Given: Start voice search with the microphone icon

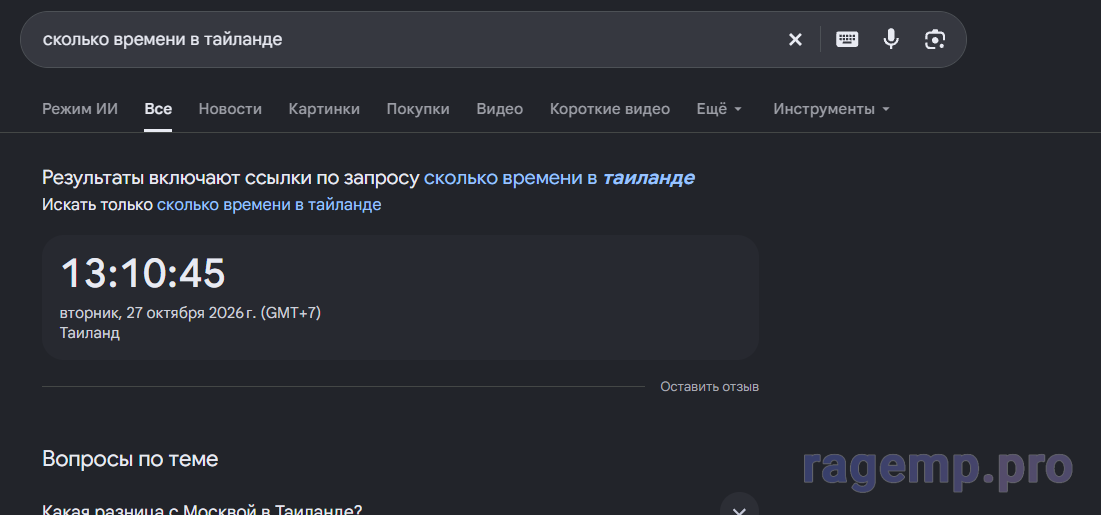Looking at the screenshot, I should click(x=891, y=39).
